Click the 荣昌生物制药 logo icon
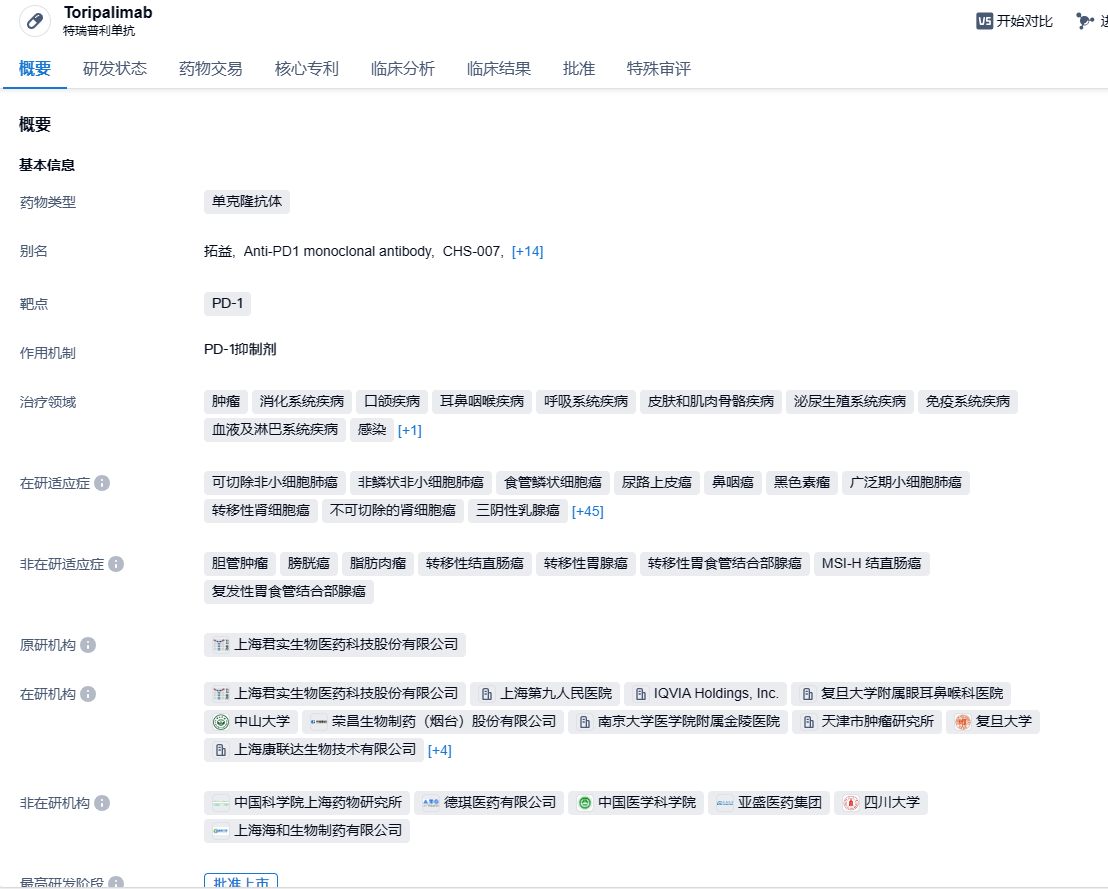The height and width of the screenshot is (889, 1108). (319, 722)
